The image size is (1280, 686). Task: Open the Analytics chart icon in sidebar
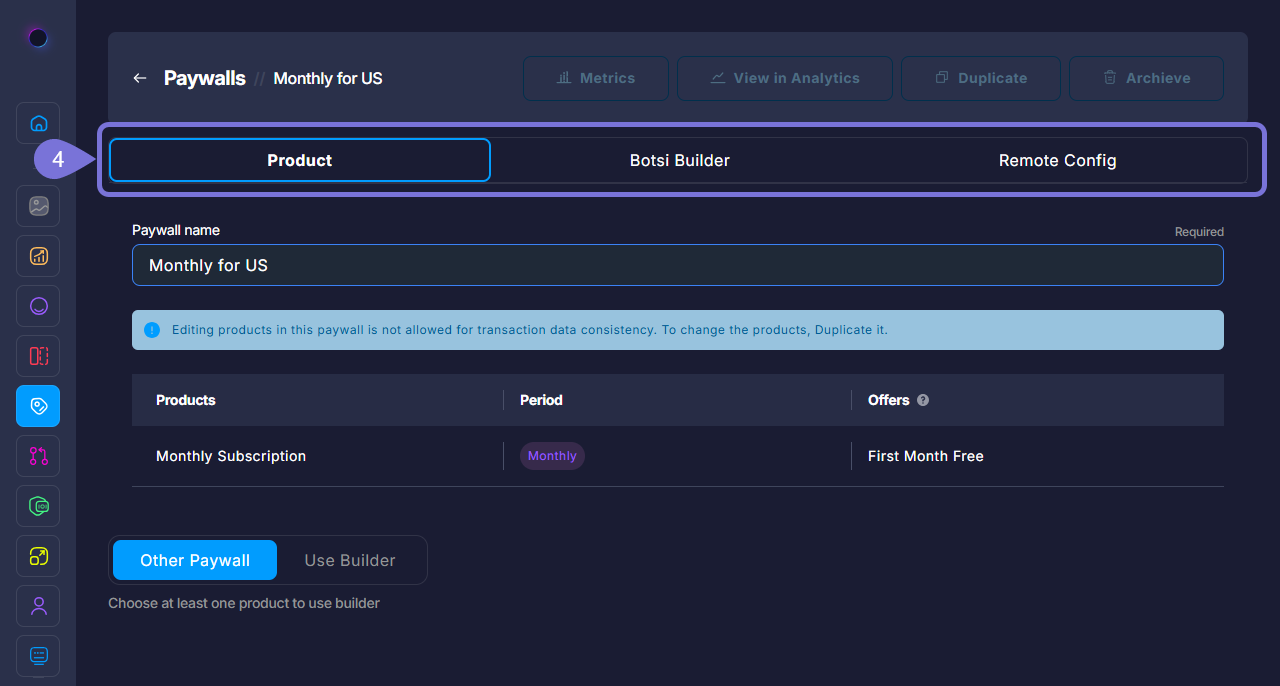(x=37, y=256)
